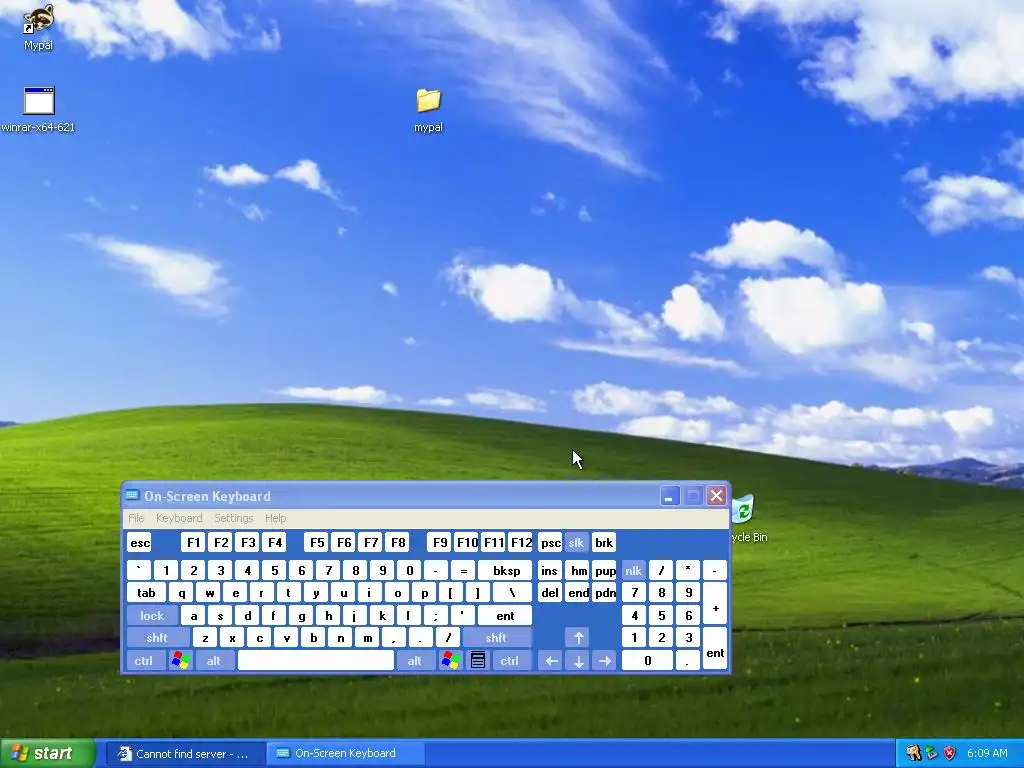This screenshot has width=1024, height=768.
Task: Minimize the On-Screen Keyboard window
Action: [669, 496]
